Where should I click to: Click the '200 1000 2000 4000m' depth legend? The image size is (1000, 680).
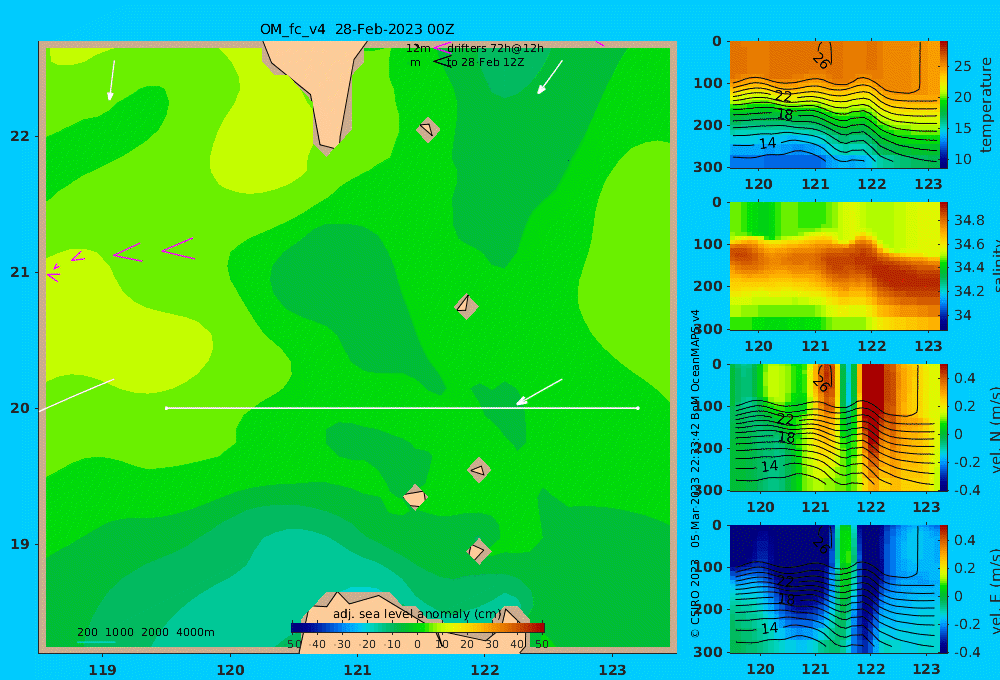click(145, 632)
